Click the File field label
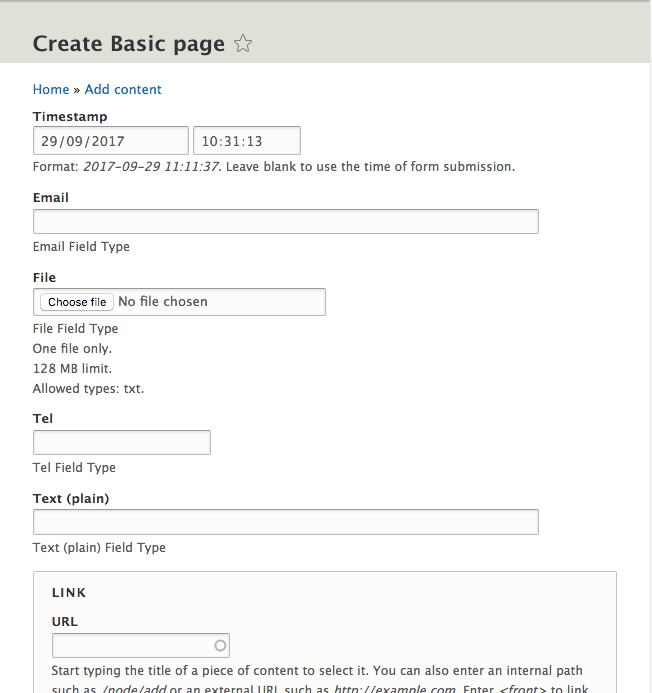Screen dimensions: 652x693 pos(44,277)
